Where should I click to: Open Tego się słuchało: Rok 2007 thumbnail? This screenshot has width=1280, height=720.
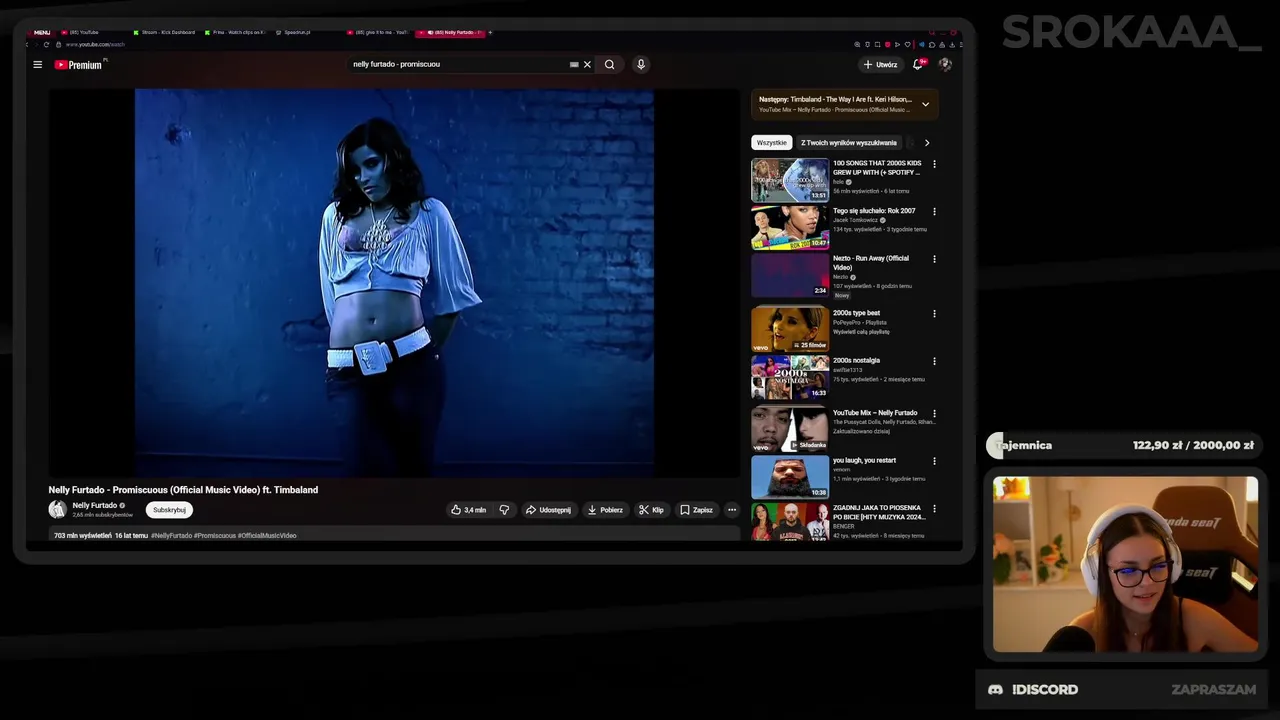point(790,228)
